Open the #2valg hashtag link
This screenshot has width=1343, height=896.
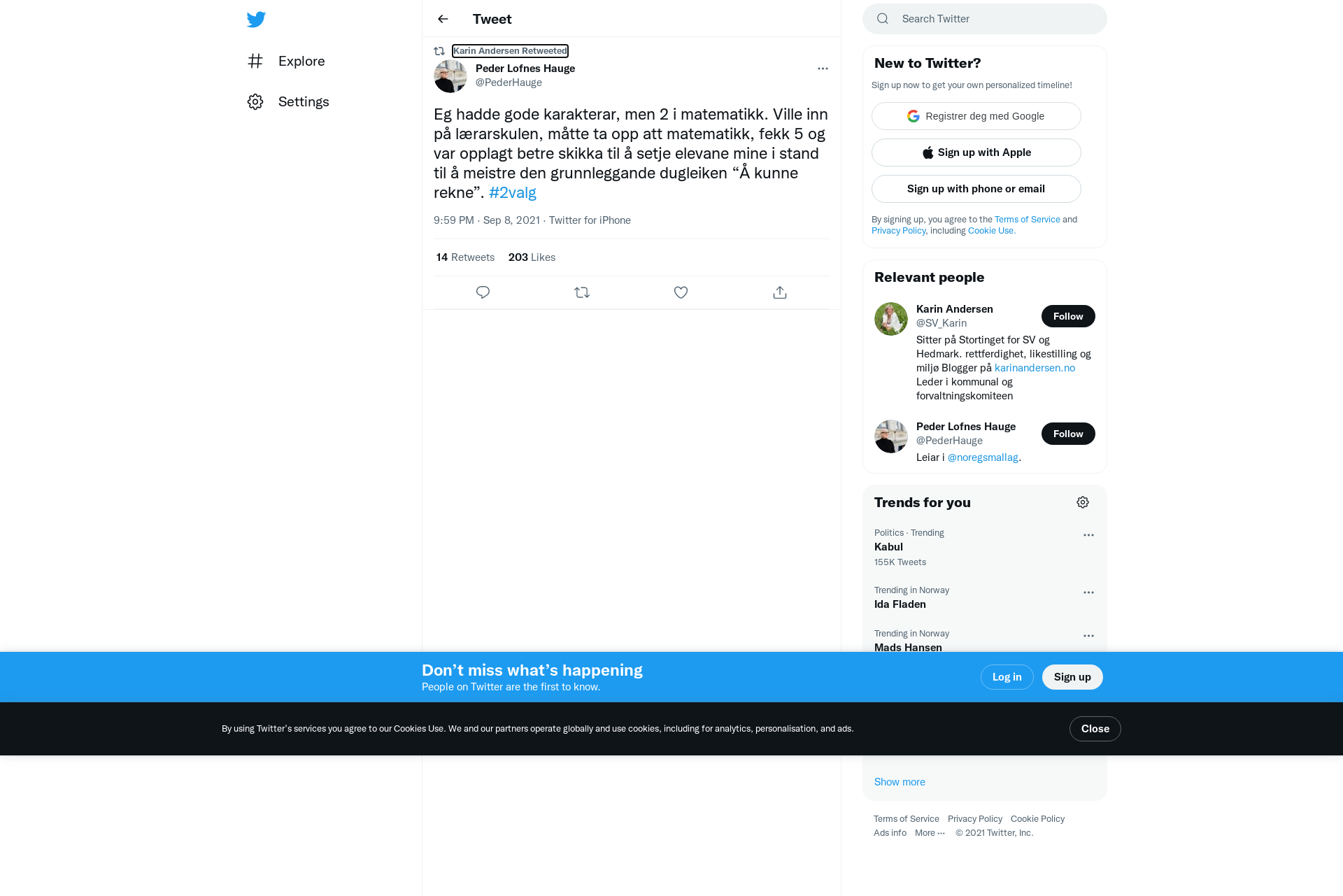click(513, 192)
